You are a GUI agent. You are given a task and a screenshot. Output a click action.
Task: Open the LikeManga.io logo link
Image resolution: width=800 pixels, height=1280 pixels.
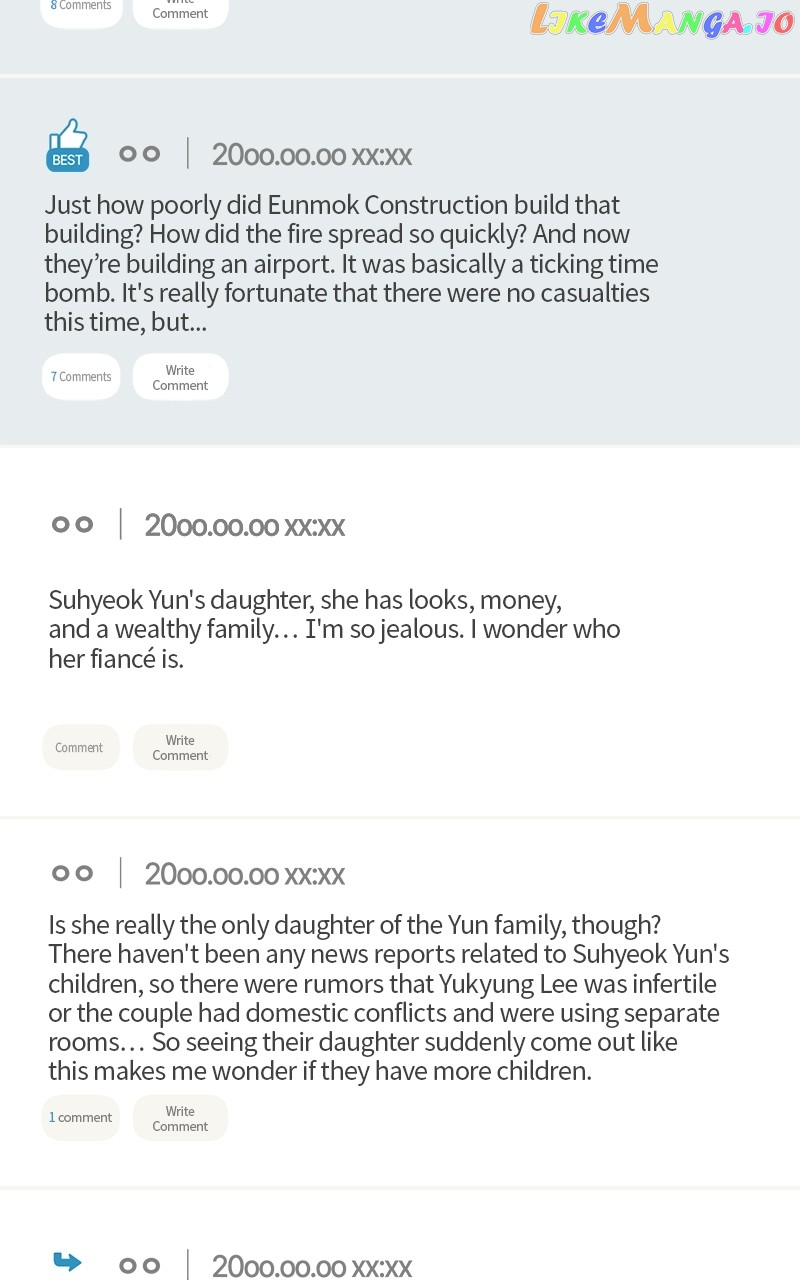click(662, 20)
